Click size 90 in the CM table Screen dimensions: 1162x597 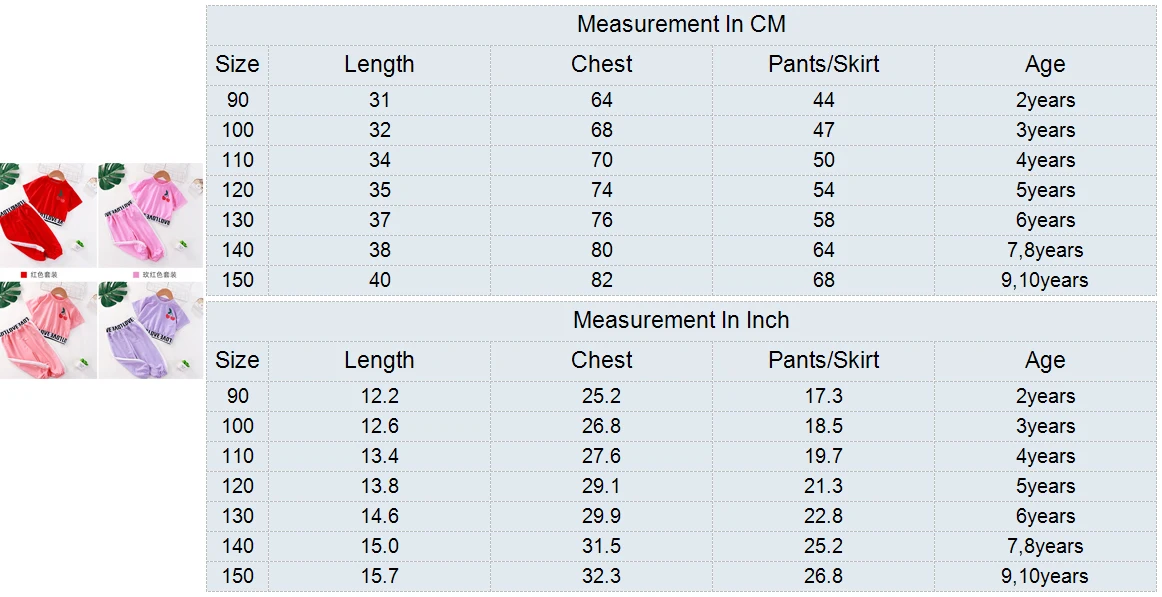click(237, 100)
